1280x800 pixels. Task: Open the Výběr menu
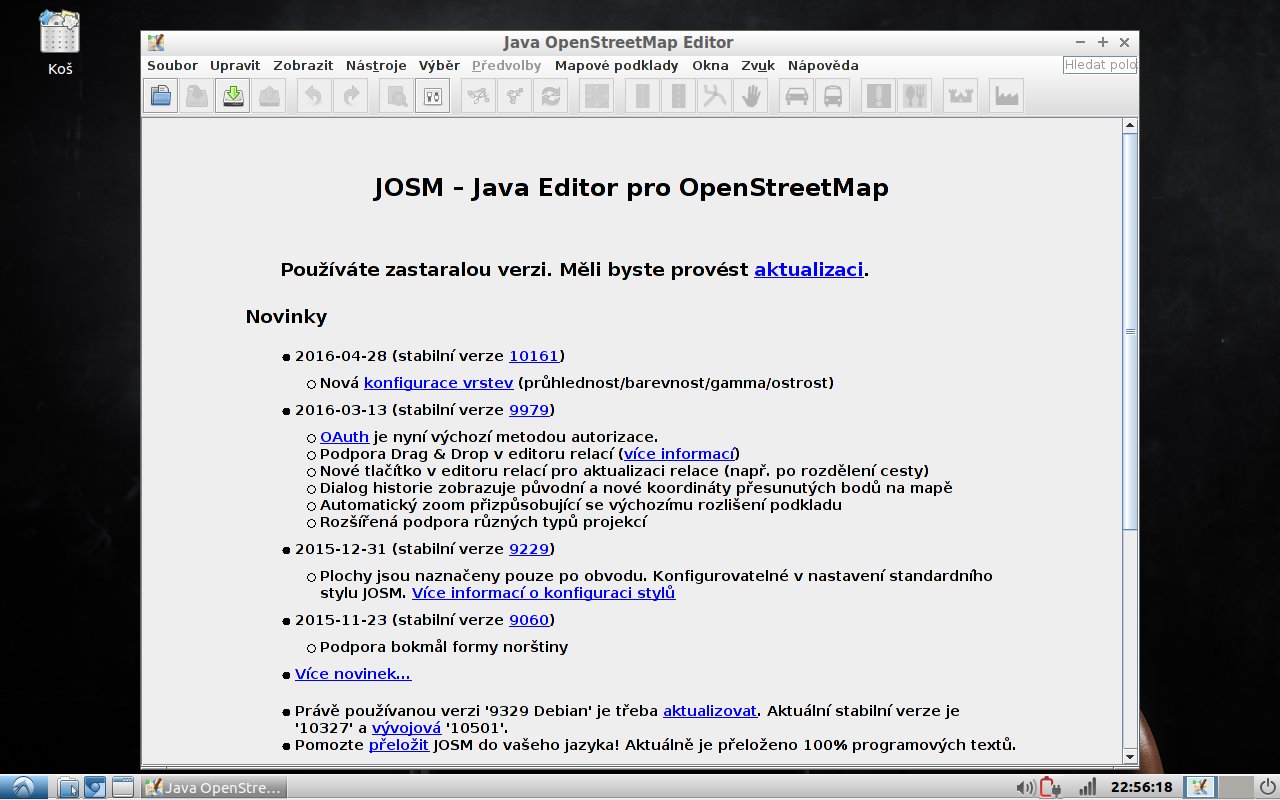[x=439, y=65]
